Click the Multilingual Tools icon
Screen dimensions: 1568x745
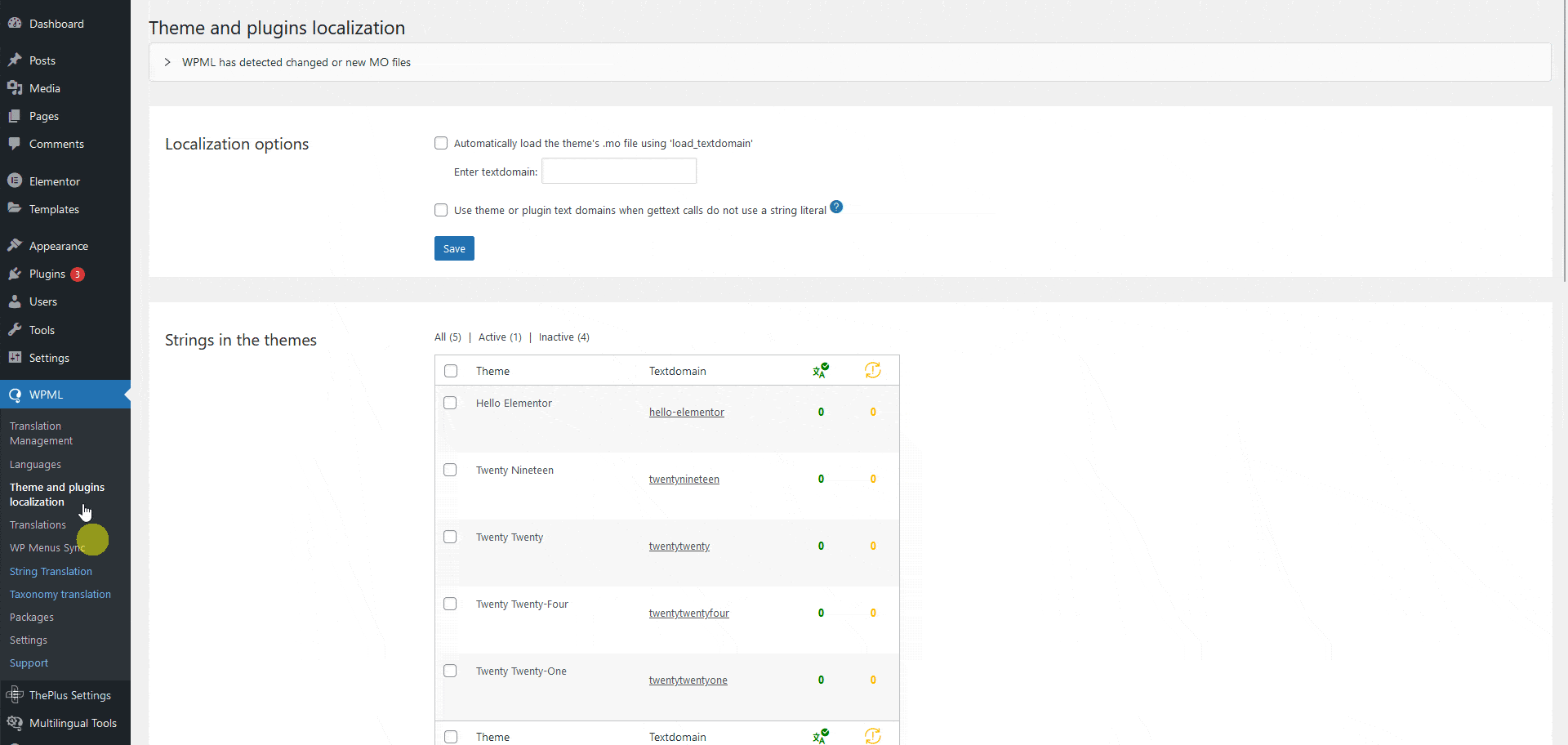(x=15, y=723)
